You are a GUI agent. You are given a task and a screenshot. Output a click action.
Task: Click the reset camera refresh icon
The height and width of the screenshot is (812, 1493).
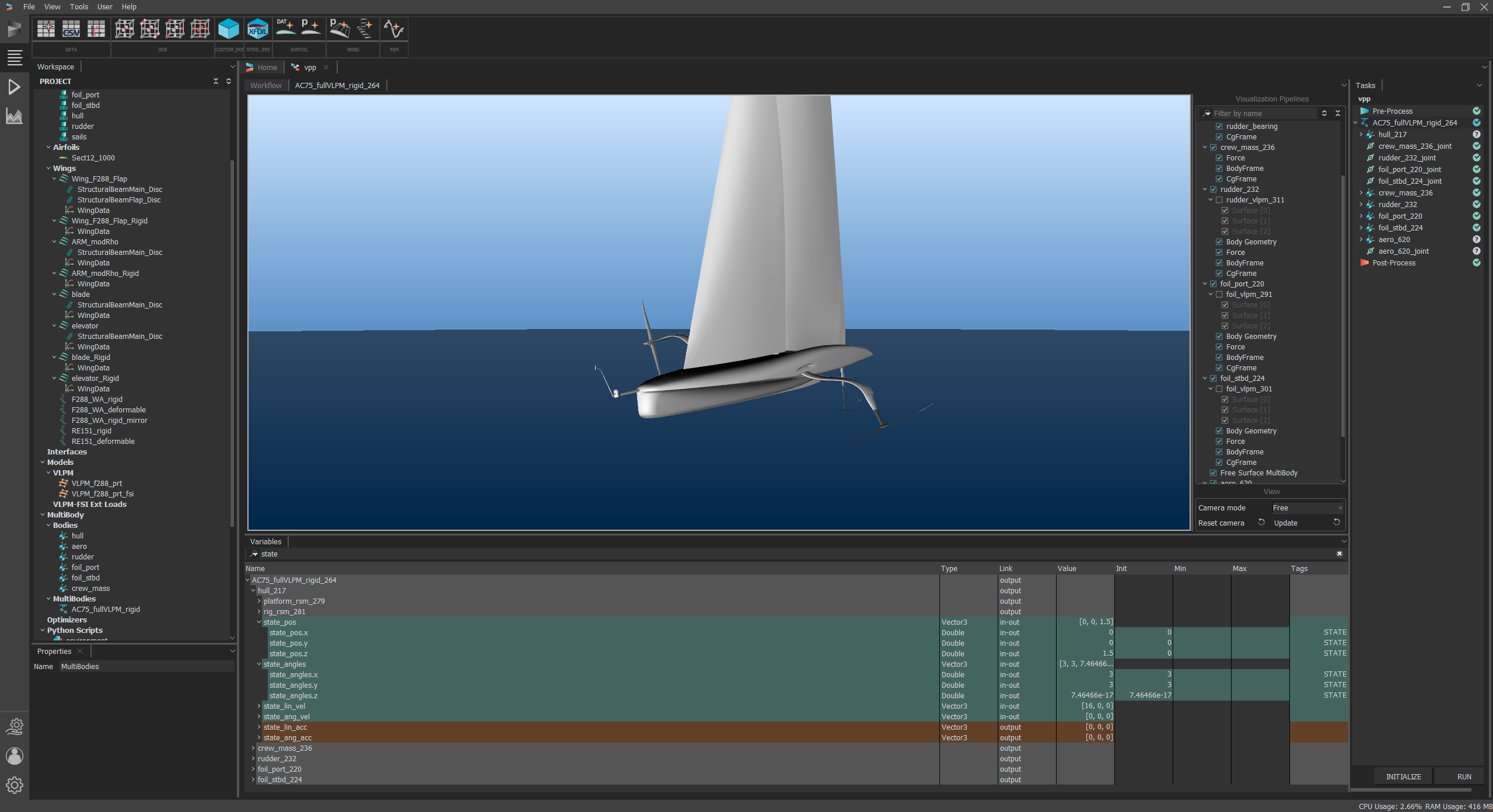1261,523
